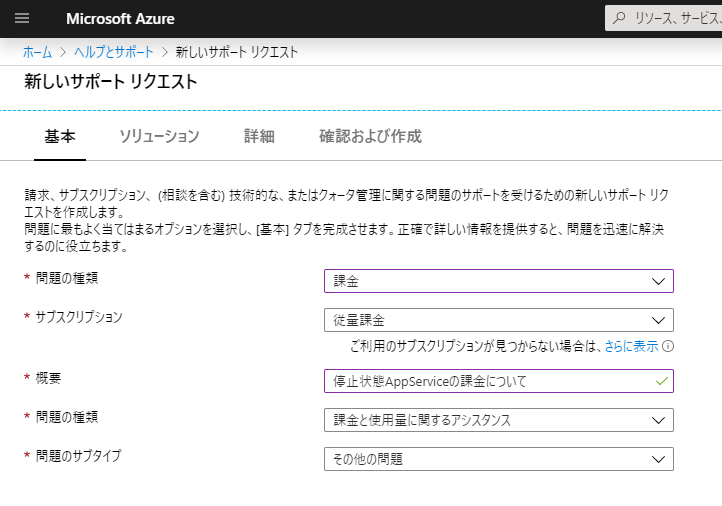This screenshot has width=722, height=506.
Task: Open the 課金と使用量に関するアシスタンス dropdown
Action: tap(499, 420)
